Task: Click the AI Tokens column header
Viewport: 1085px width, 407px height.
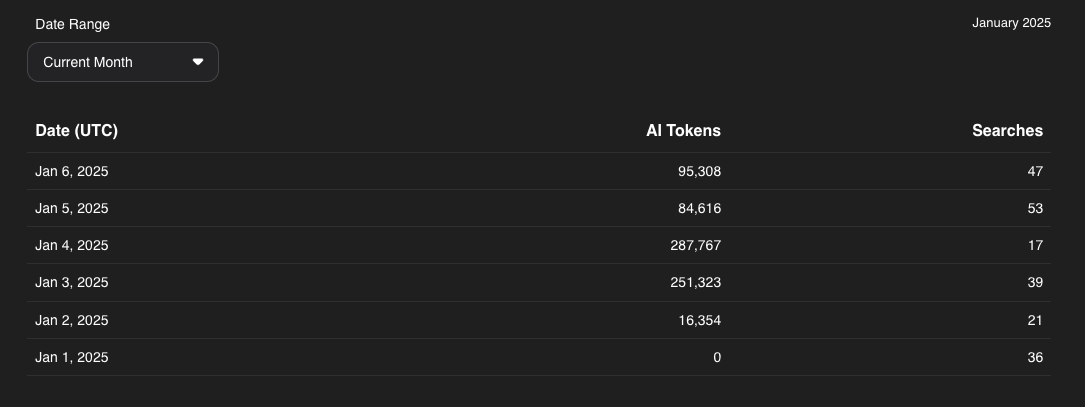Action: 683,130
